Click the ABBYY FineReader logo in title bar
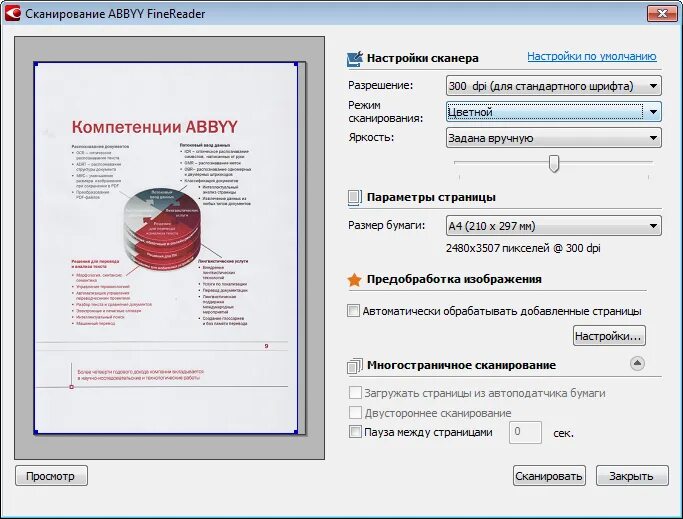Viewport: 683px width, 519px height. [12, 13]
